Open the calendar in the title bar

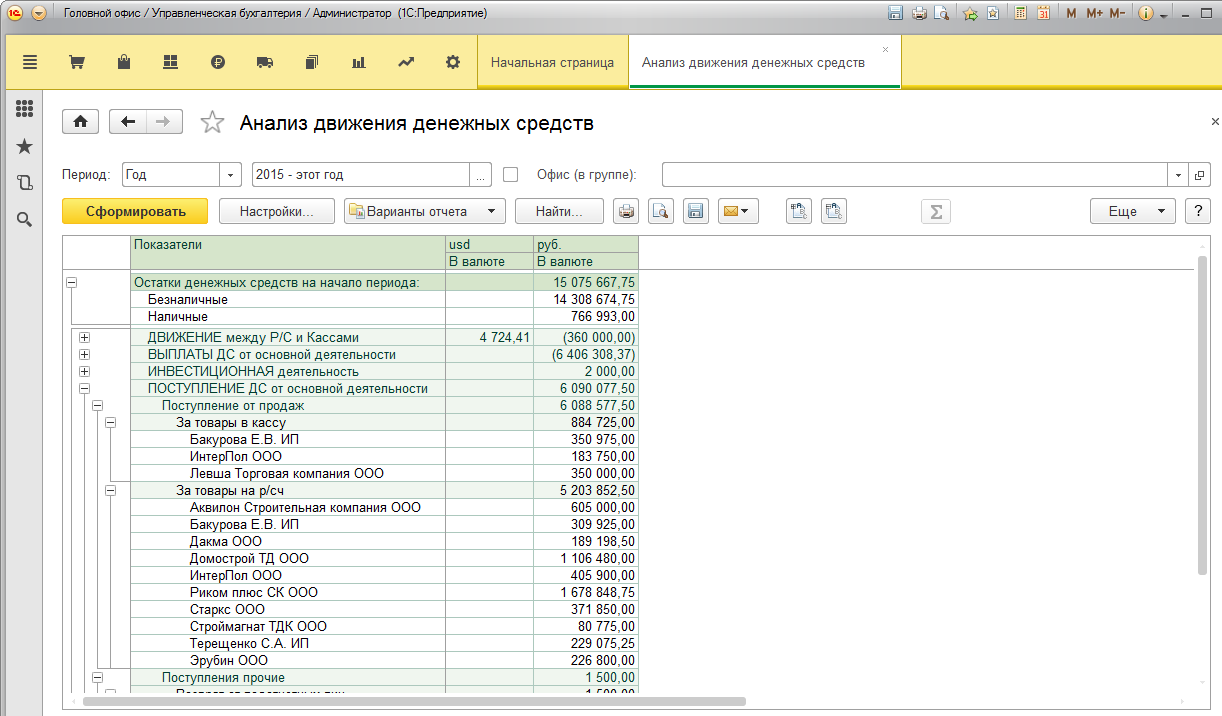tap(1043, 14)
